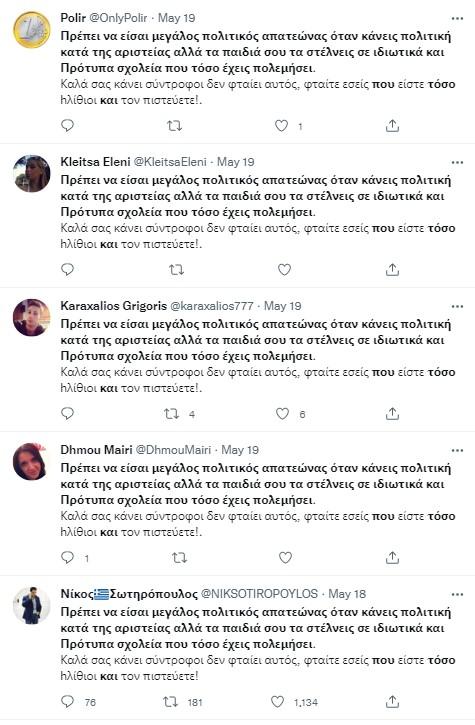Open replies on tweet with 76 comments
The image size is (475, 725).
pyautogui.click(x=68, y=702)
